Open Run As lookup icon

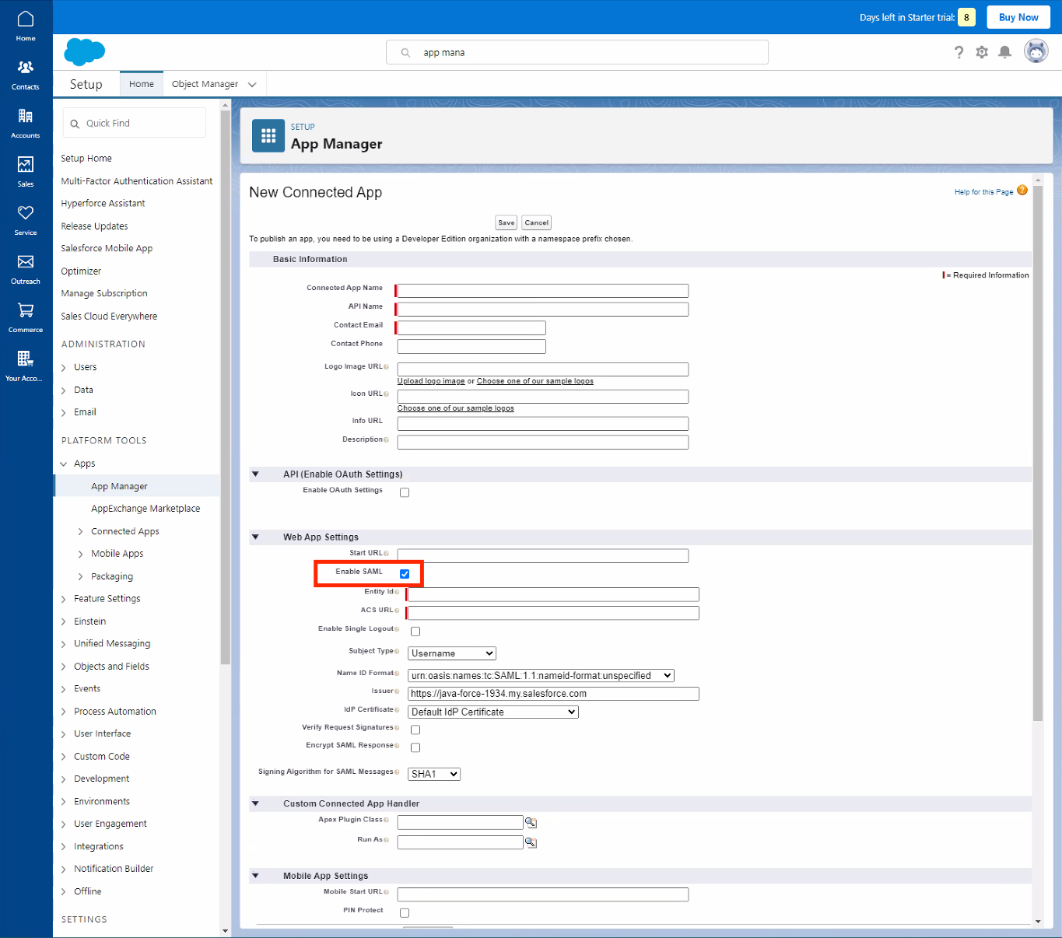click(531, 843)
